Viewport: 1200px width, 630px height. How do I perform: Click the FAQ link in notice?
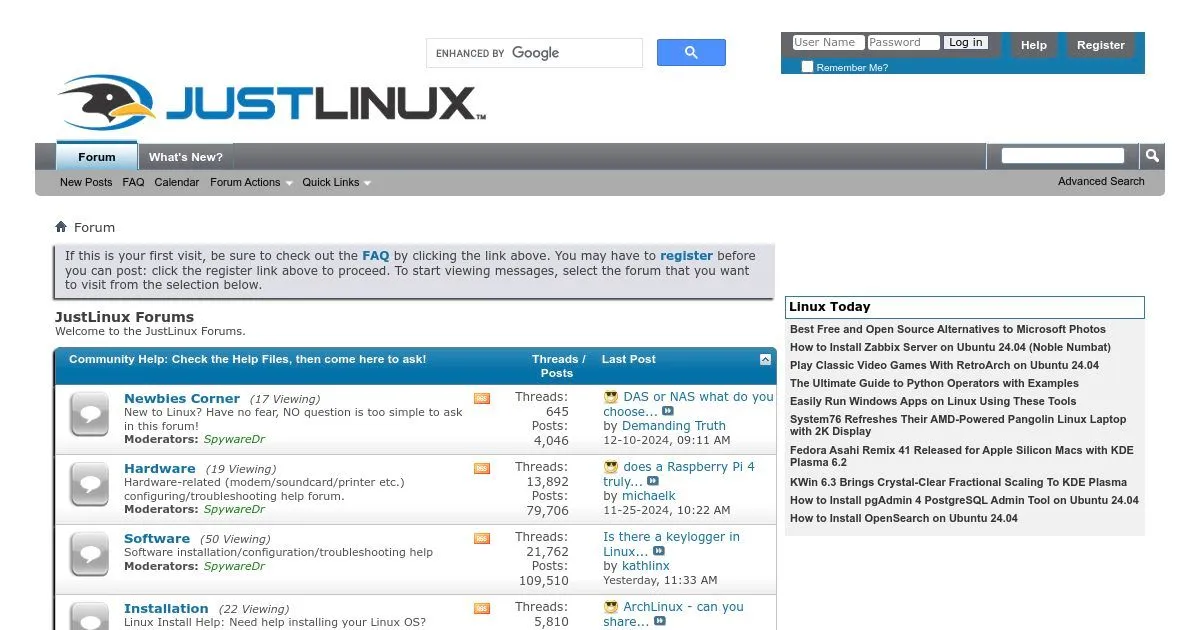pyautogui.click(x=376, y=256)
